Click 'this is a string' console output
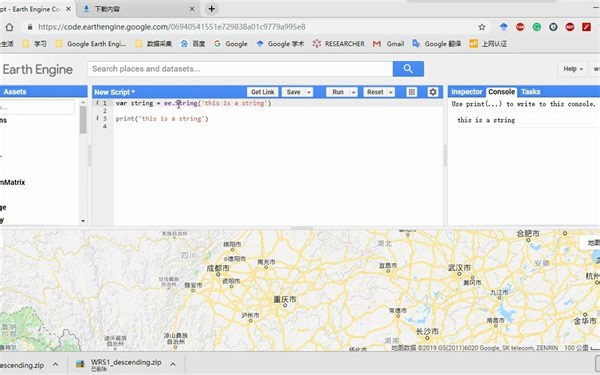The image size is (600, 375). coord(486,120)
